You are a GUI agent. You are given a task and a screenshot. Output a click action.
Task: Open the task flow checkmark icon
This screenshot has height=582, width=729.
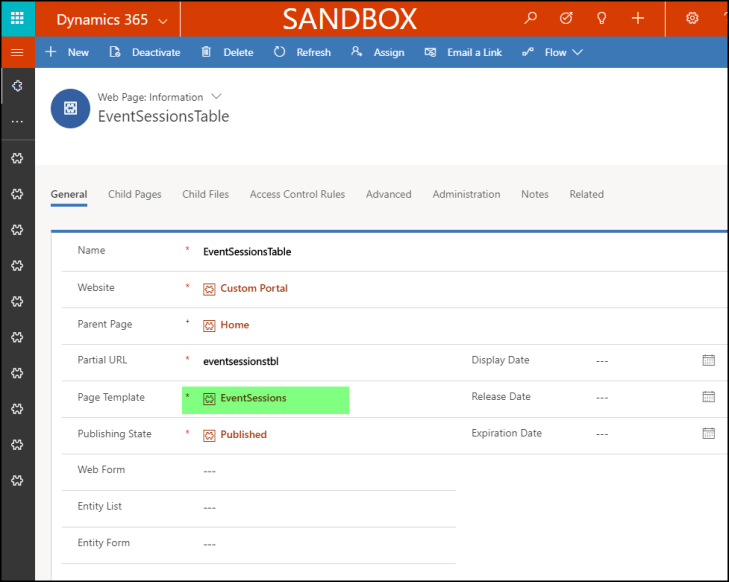(x=566, y=18)
